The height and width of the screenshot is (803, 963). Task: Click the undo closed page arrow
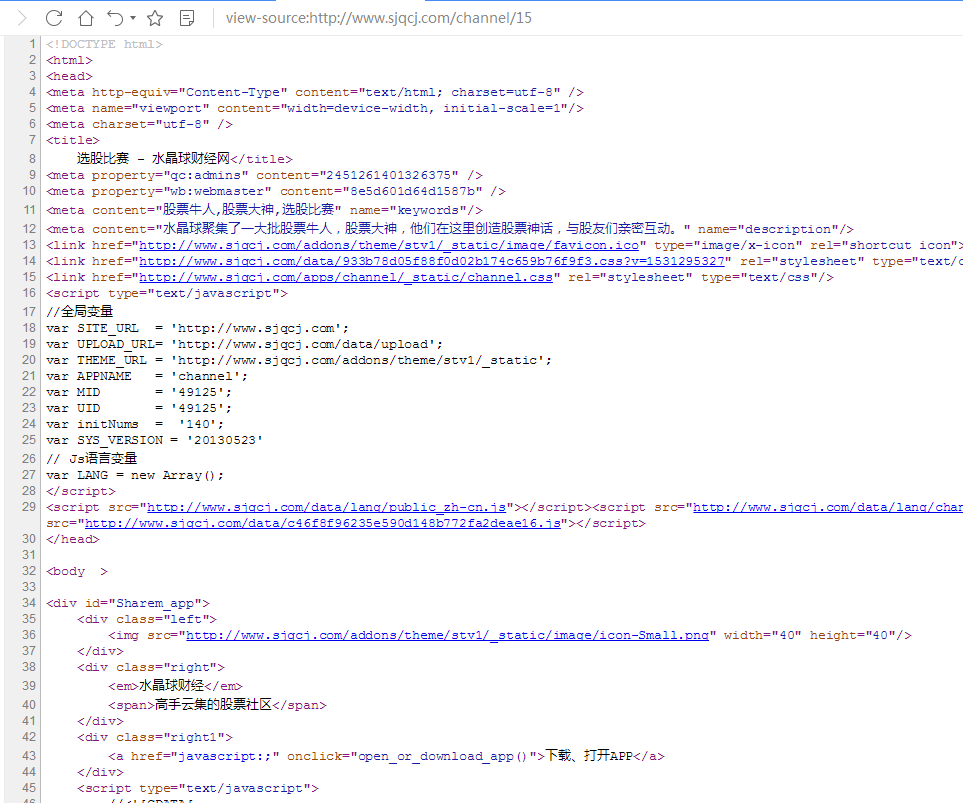115,18
